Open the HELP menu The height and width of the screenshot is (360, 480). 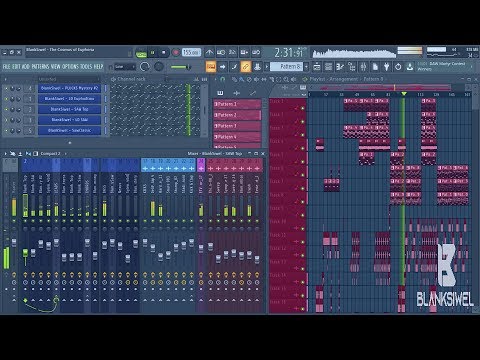coord(98,67)
